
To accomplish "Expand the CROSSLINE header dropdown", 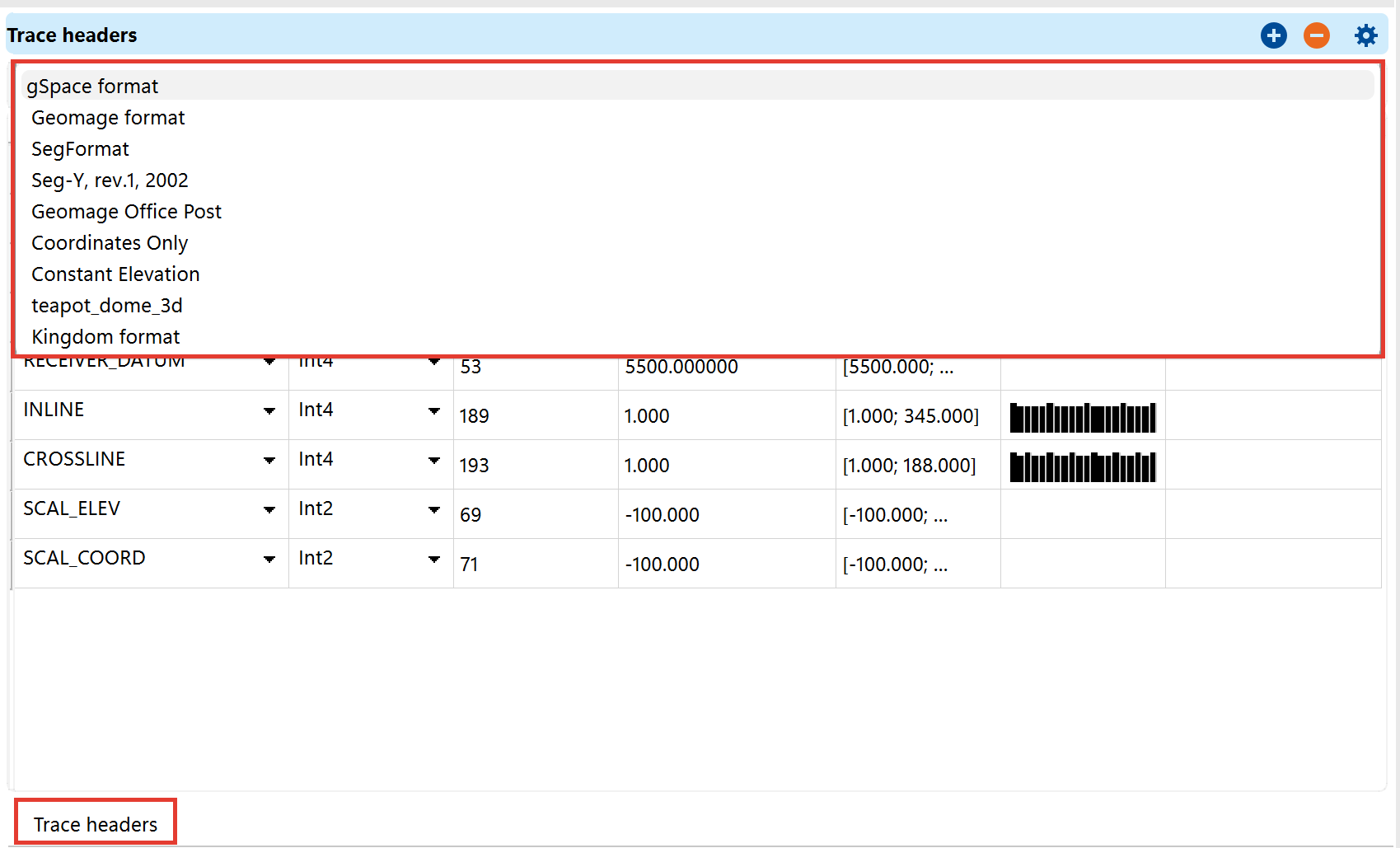I will coord(270,461).
